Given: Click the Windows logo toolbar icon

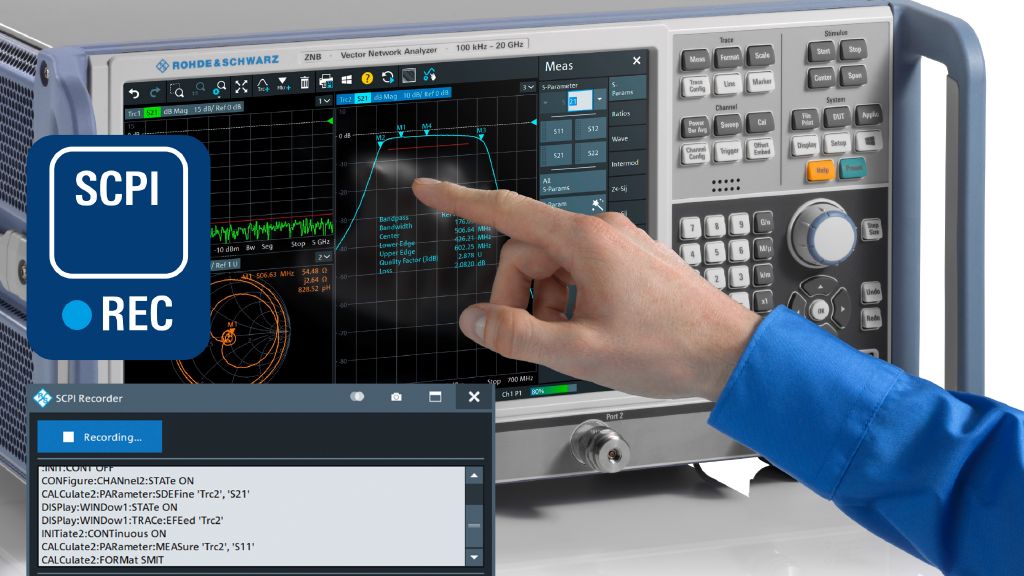Looking at the screenshot, I should tap(346, 79).
